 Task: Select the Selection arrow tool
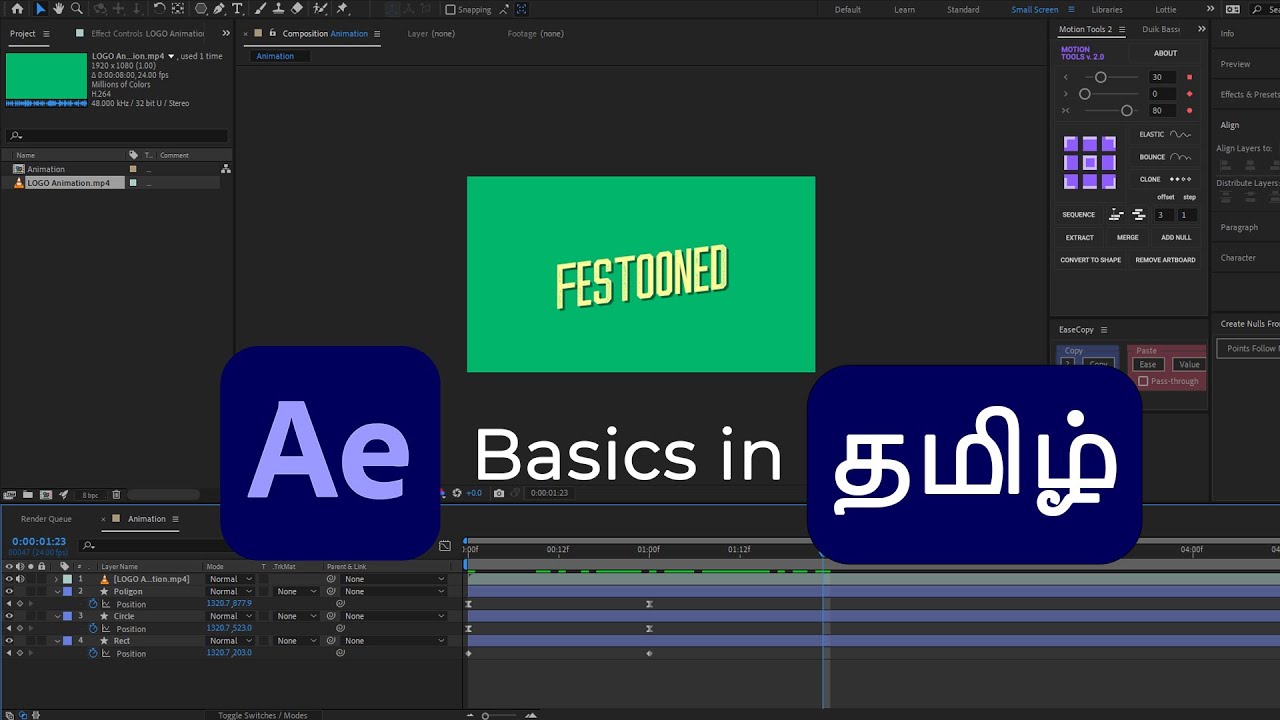[40, 9]
